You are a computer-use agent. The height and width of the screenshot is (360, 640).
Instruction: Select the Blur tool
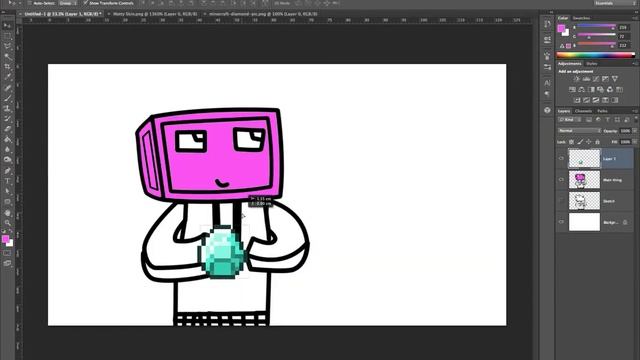point(7,149)
